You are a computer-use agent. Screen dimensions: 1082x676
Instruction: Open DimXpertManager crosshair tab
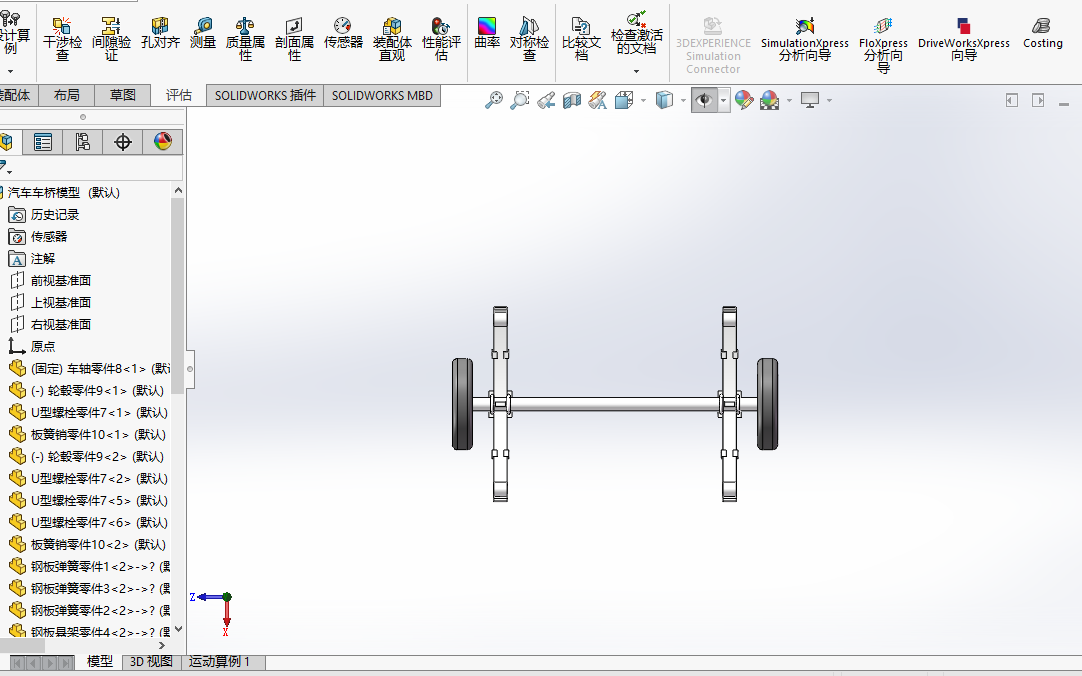[x=123, y=142]
